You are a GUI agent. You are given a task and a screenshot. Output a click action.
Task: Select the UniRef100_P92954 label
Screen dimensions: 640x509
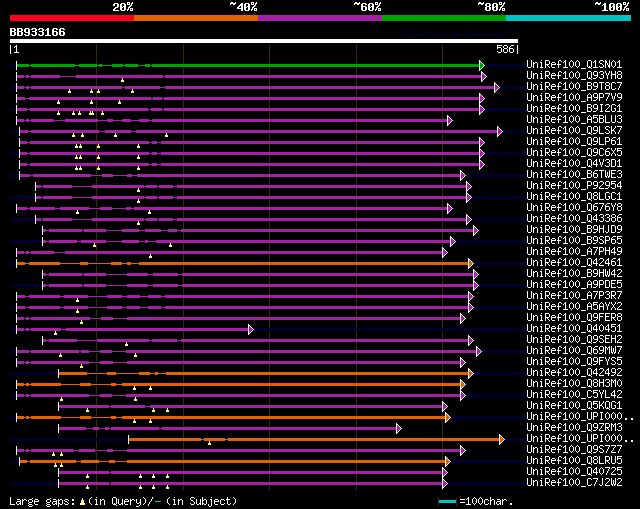pyautogui.click(x=574, y=186)
